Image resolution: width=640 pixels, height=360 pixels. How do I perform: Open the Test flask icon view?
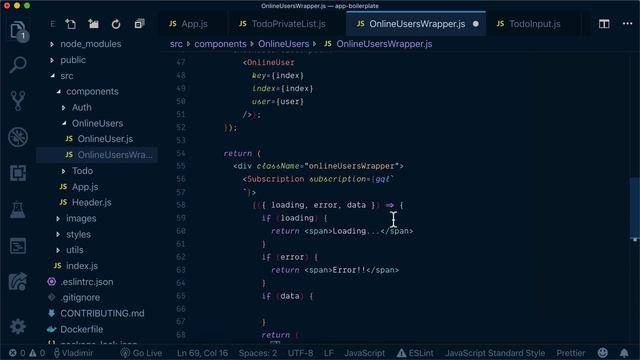(x=18, y=209)
